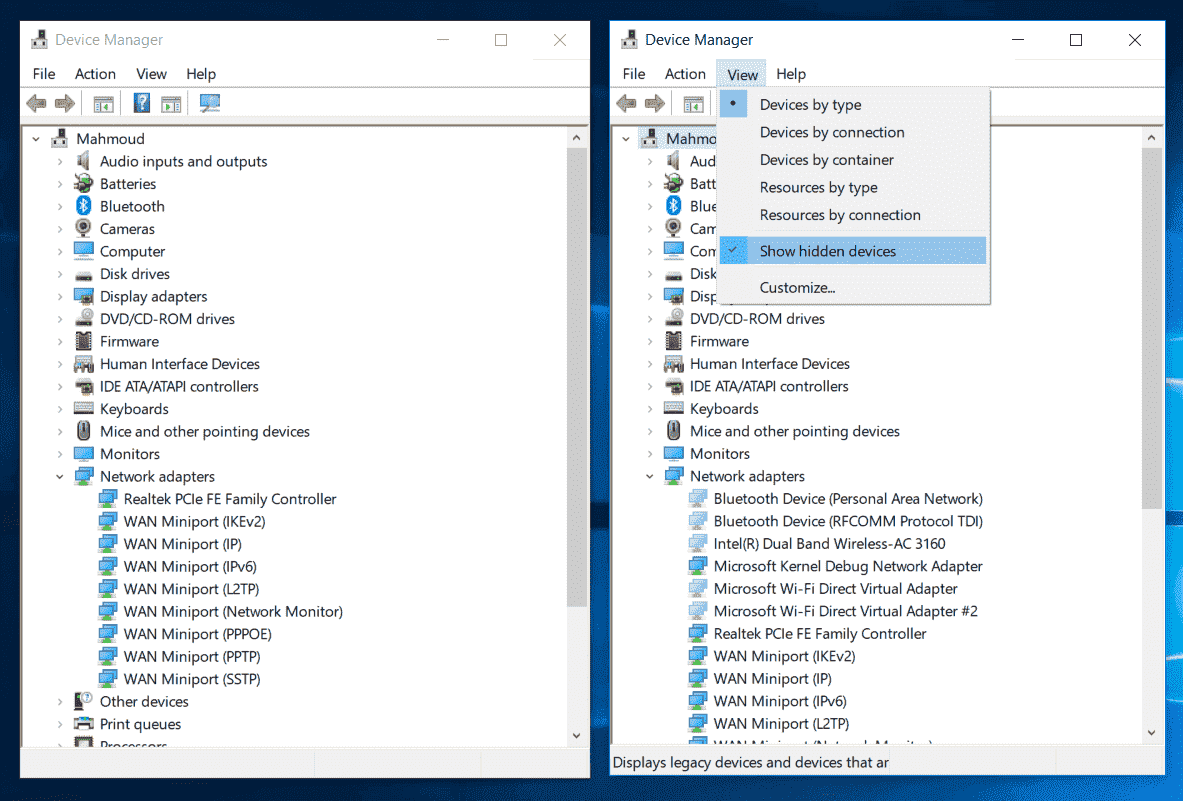1183x801 pixels.
Task: Select the Monitors icon in right window
Action: (x=674, y=453)
